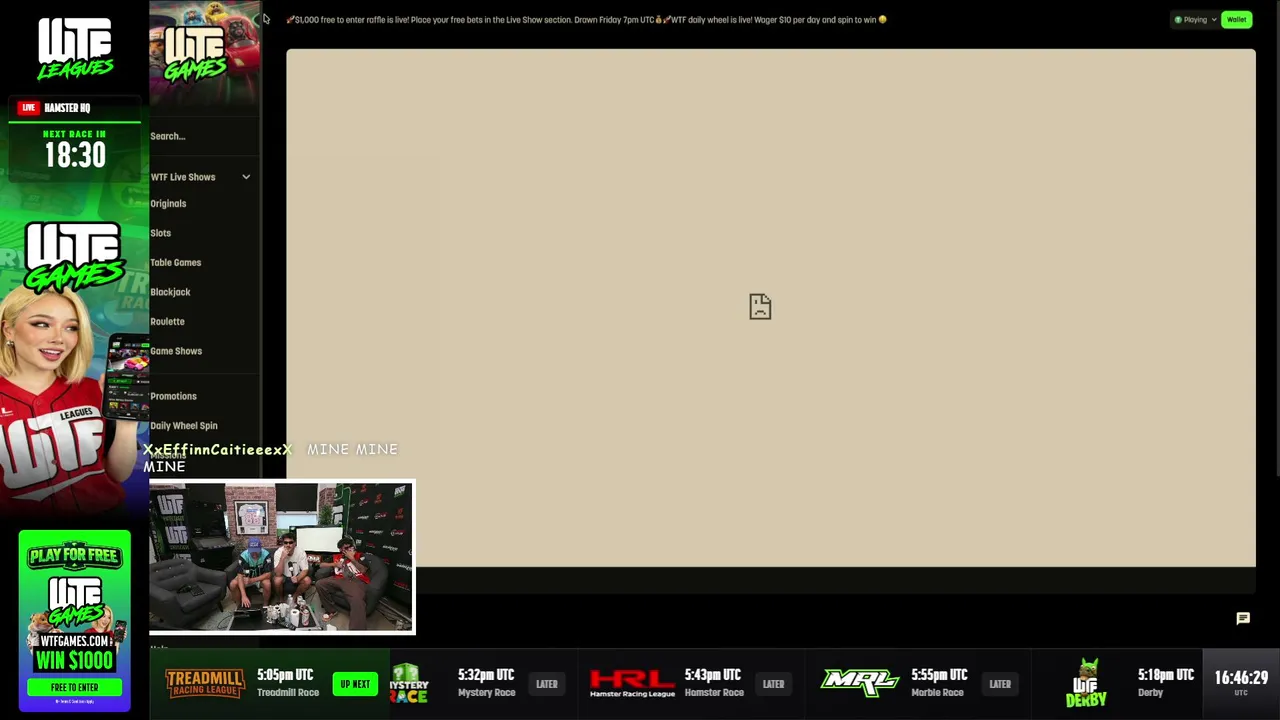This screenshot has width=1280, height=720.
Task: Click the broken page sad-face icon
Action: point(760,306)
